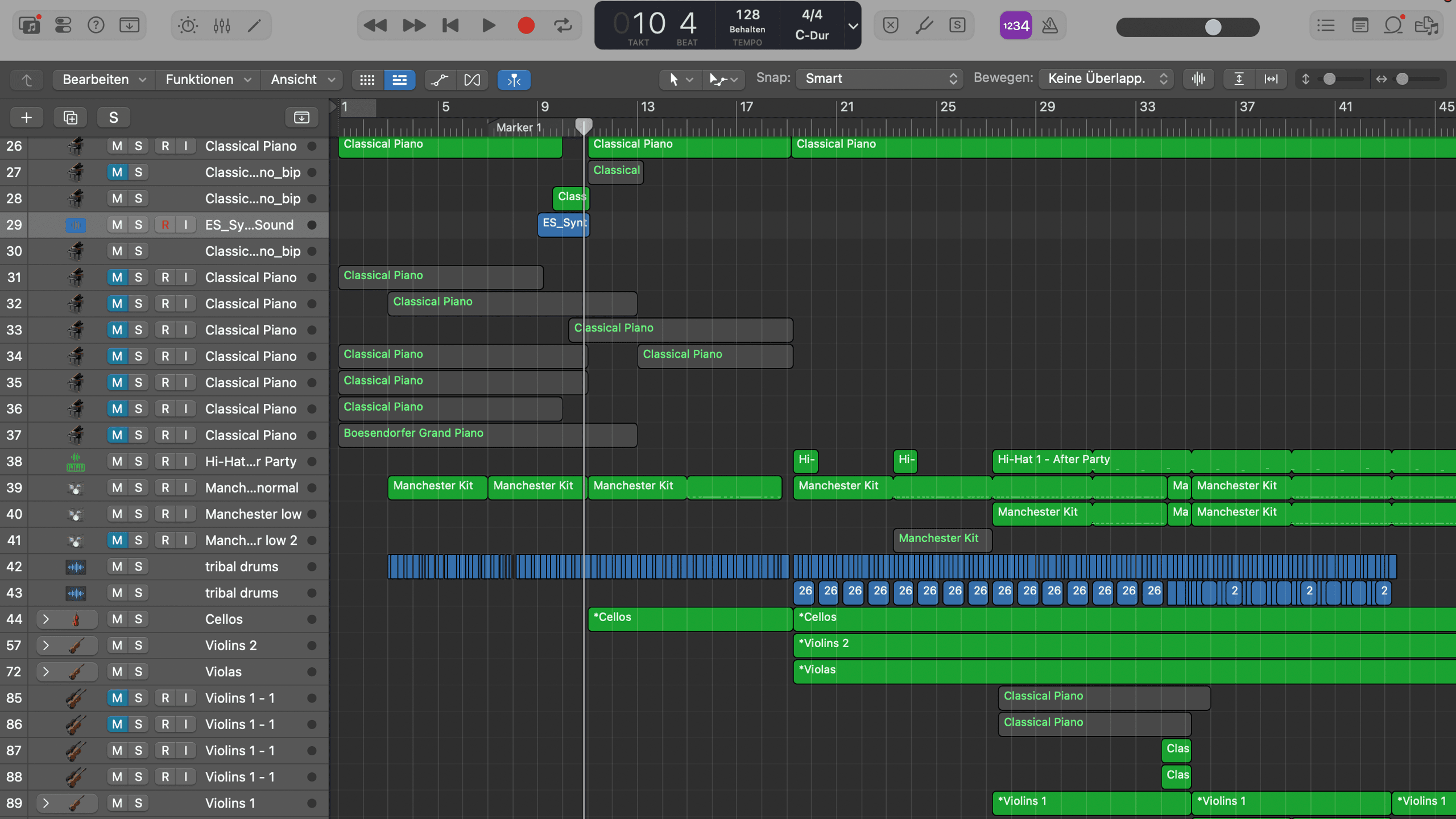Start recording
Viewport: 1456px width, 819px height.
click(526, 26)
